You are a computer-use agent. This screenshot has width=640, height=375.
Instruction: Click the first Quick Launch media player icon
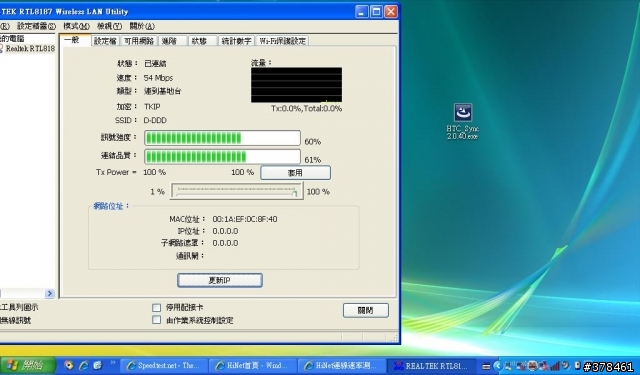(69, 365)
